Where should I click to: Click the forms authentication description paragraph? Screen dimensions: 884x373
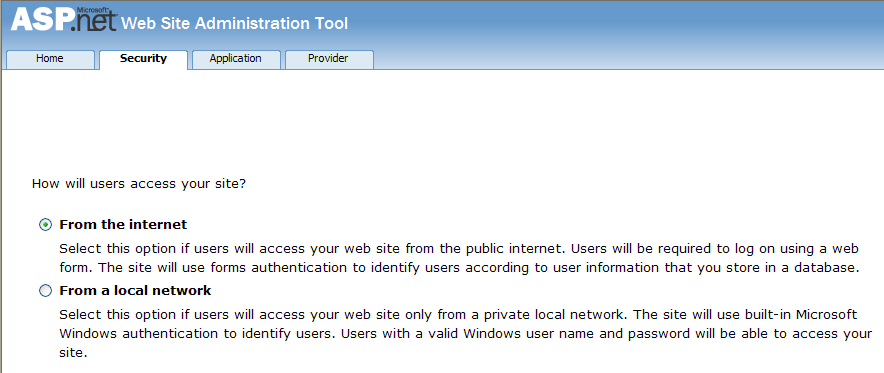pyautogui.click(x=459, y=258)
